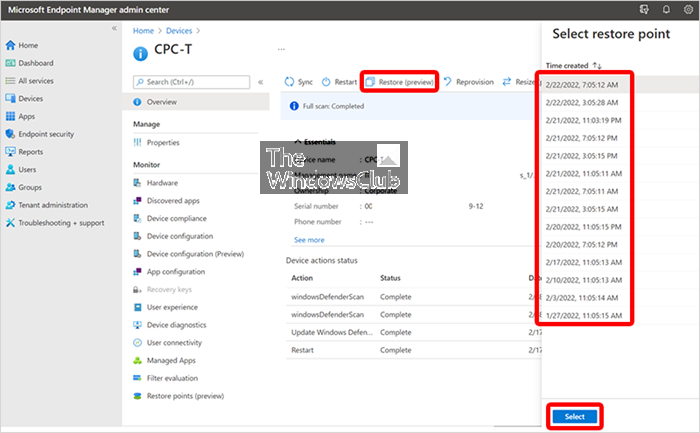The height and width of the screenshot is (433, 700).
Task: Click the Apps grid icon
Action: click(x=10, y=117)
